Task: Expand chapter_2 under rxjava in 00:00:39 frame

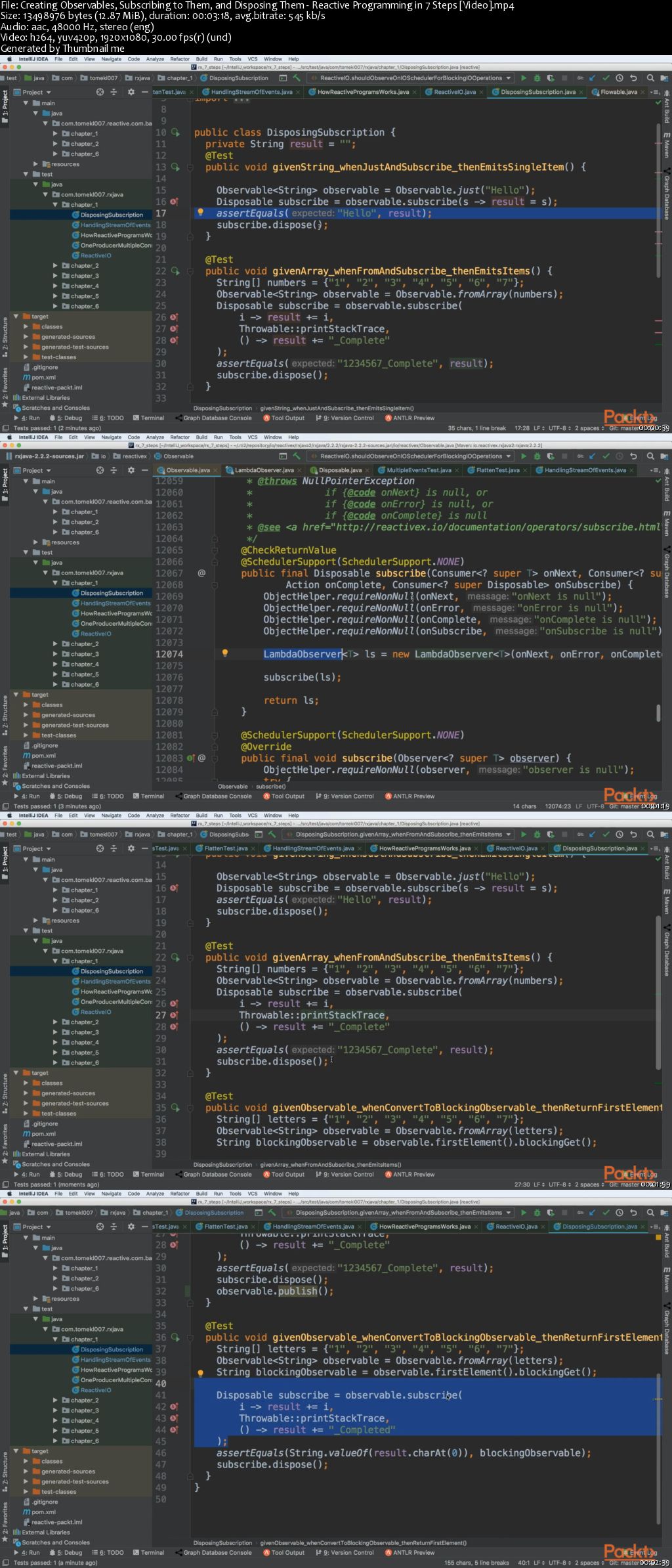Action: pos(55,266)
